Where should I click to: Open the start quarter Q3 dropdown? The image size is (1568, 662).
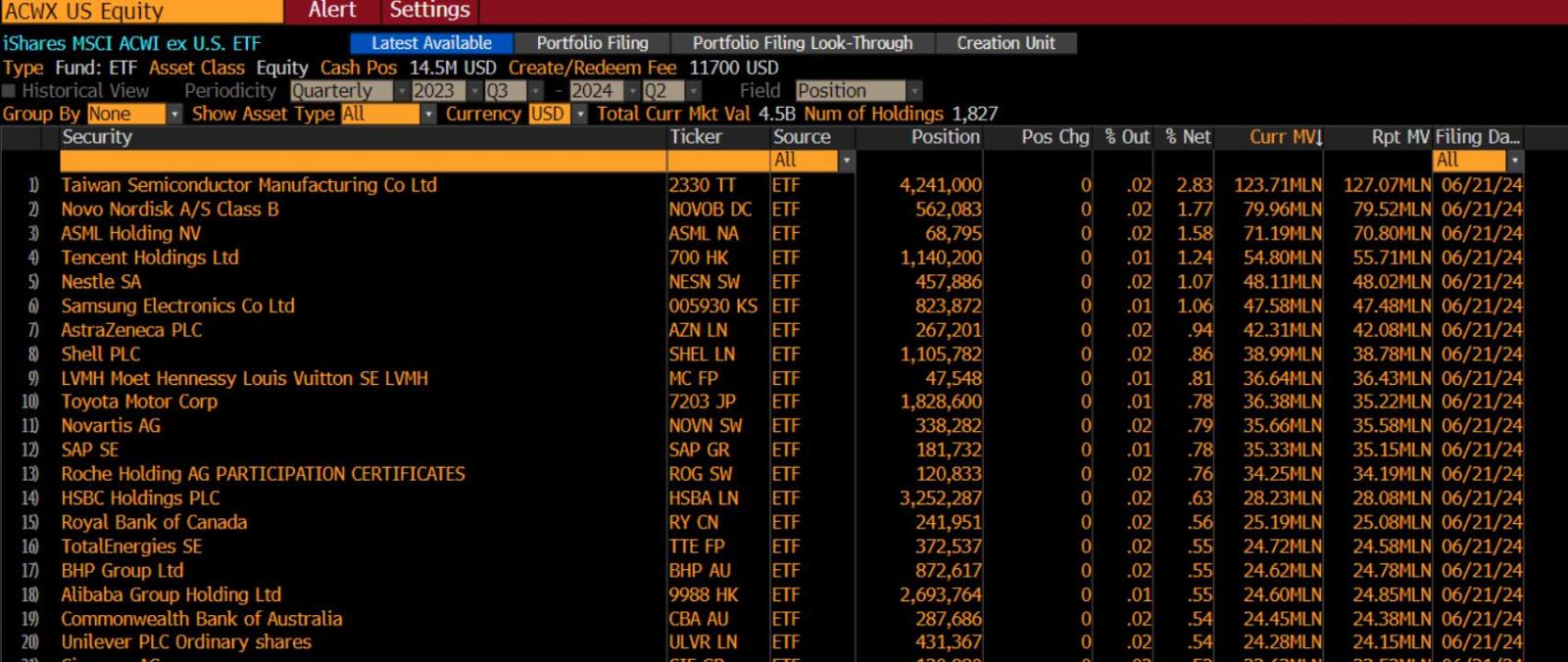pos(514,91)
